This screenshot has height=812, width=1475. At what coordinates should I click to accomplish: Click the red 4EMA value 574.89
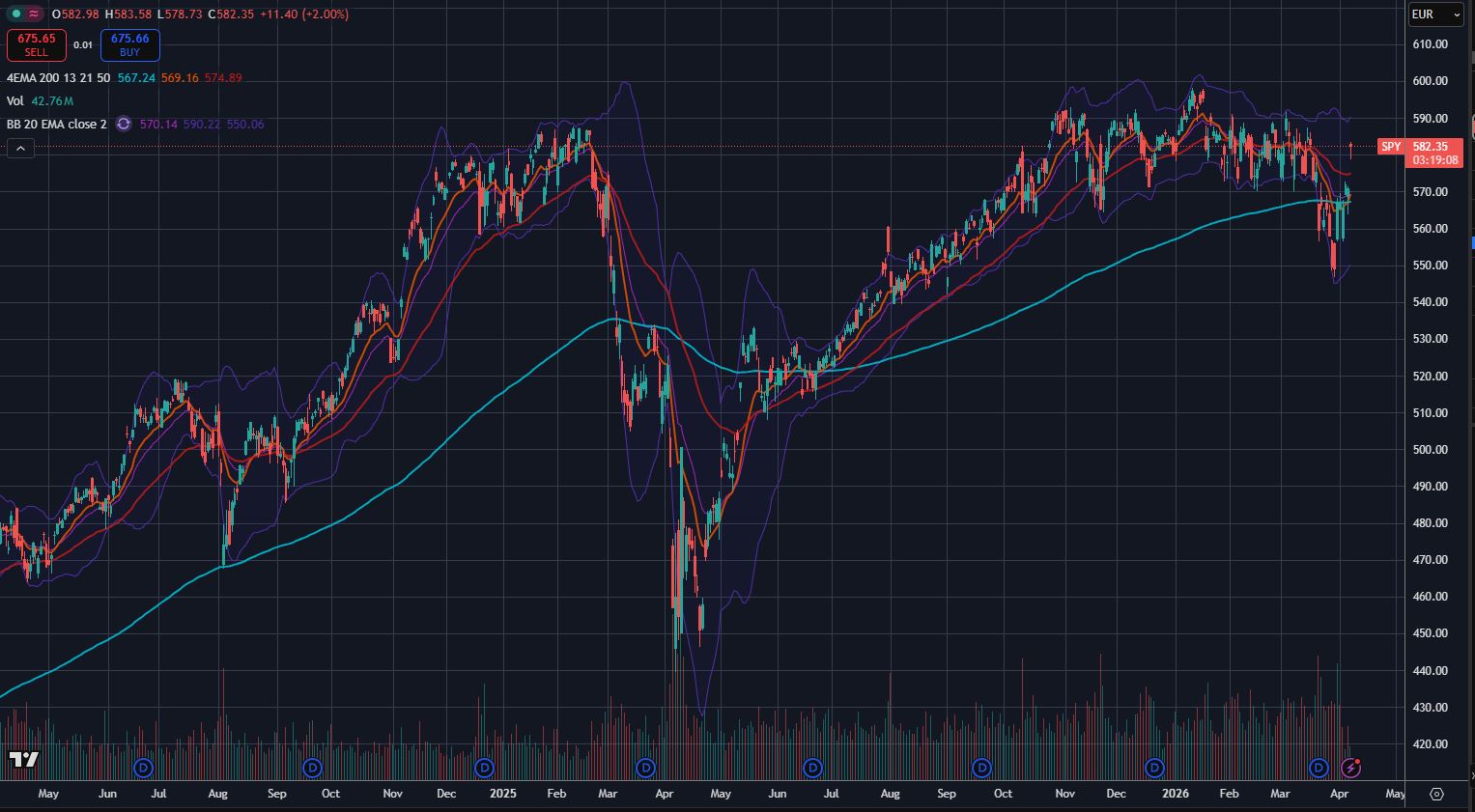[223, 77]
